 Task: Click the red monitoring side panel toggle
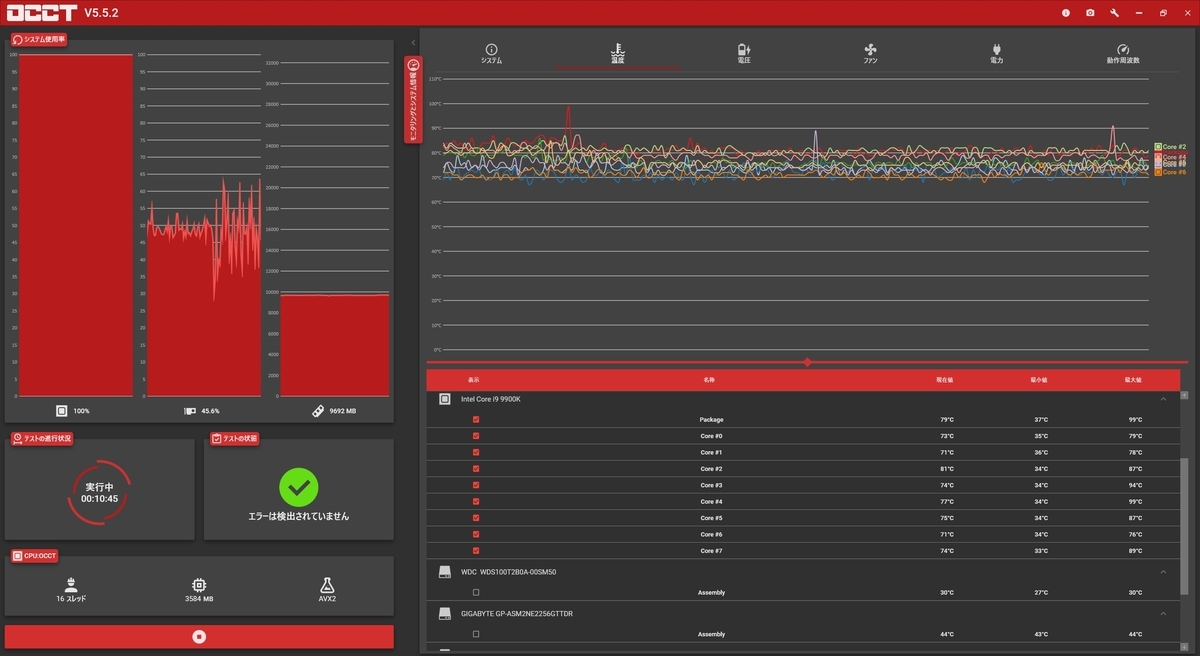tap(413, 100)
